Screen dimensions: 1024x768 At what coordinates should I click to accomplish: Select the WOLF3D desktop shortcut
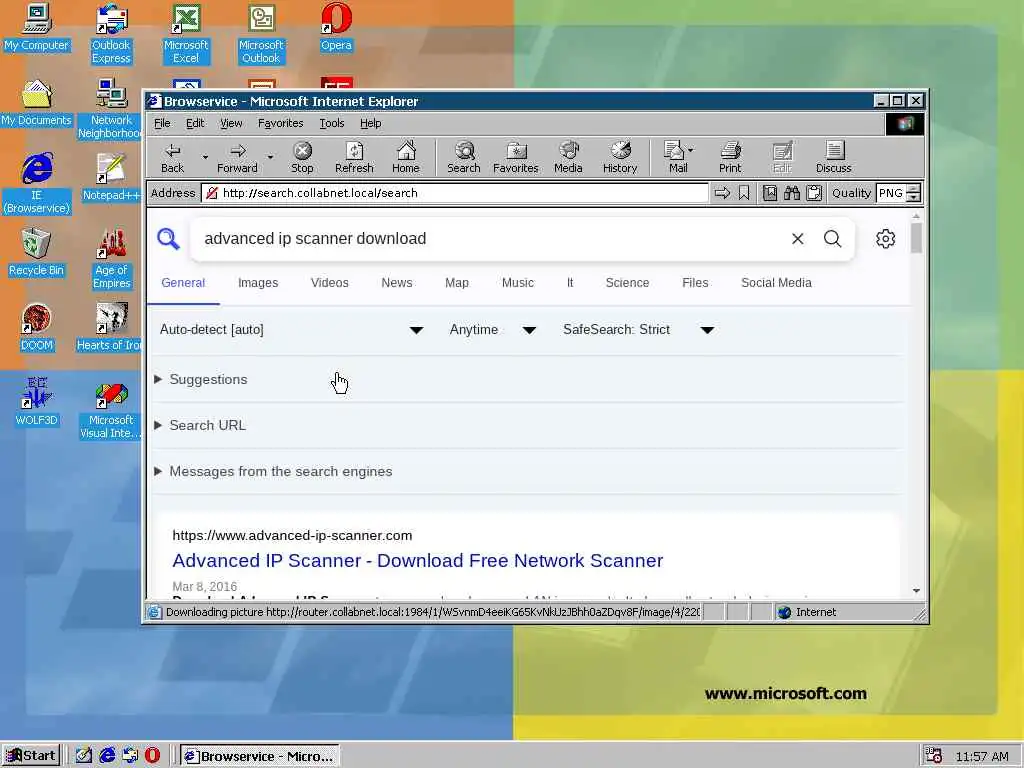36,402
